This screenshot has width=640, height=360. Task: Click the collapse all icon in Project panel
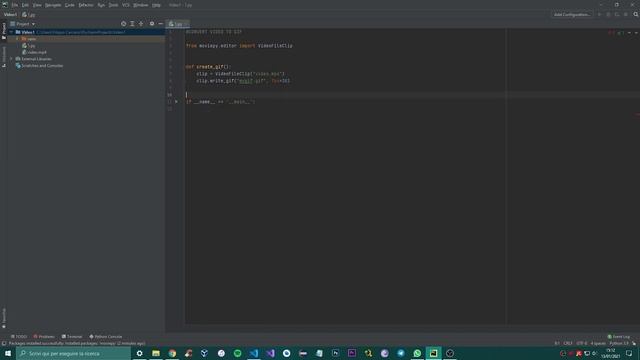tap(141, 24)
